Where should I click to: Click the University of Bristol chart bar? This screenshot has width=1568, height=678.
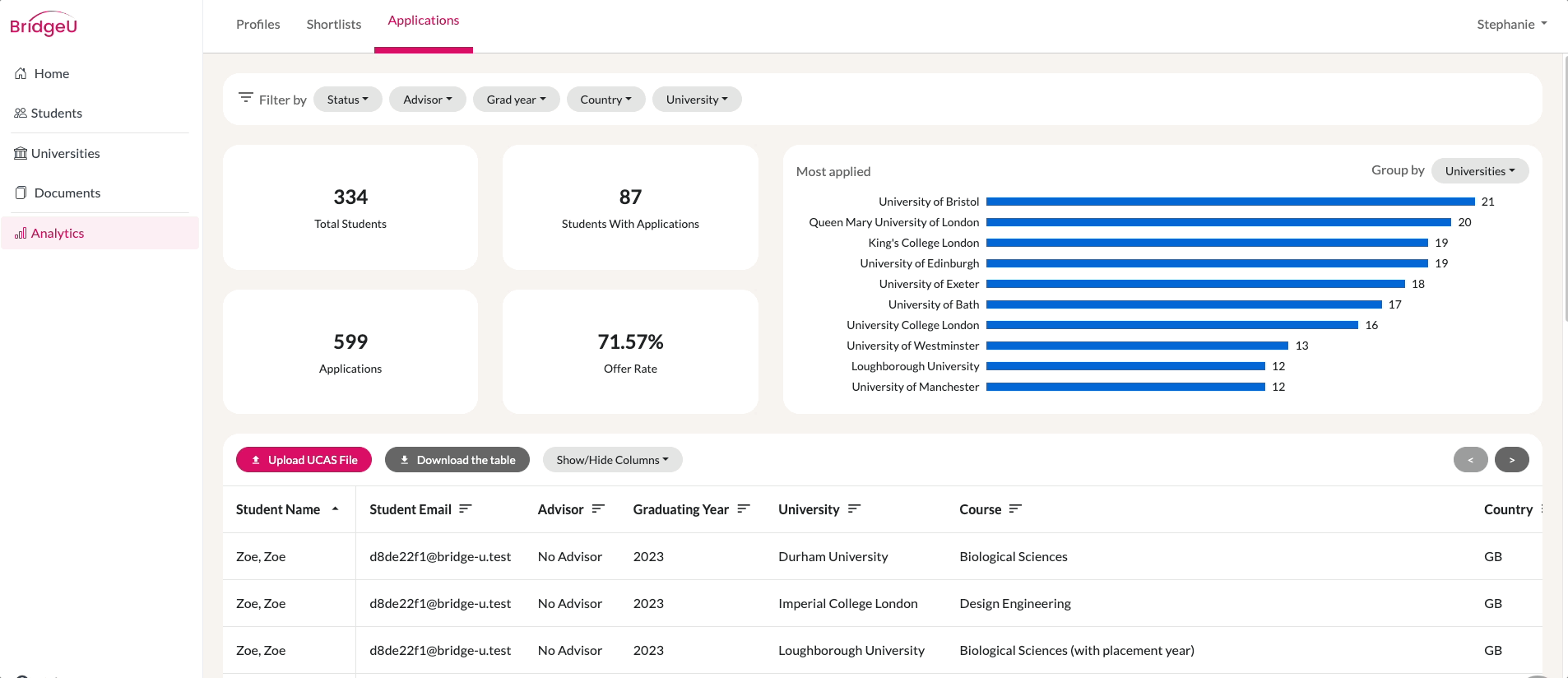[1231, 202]
